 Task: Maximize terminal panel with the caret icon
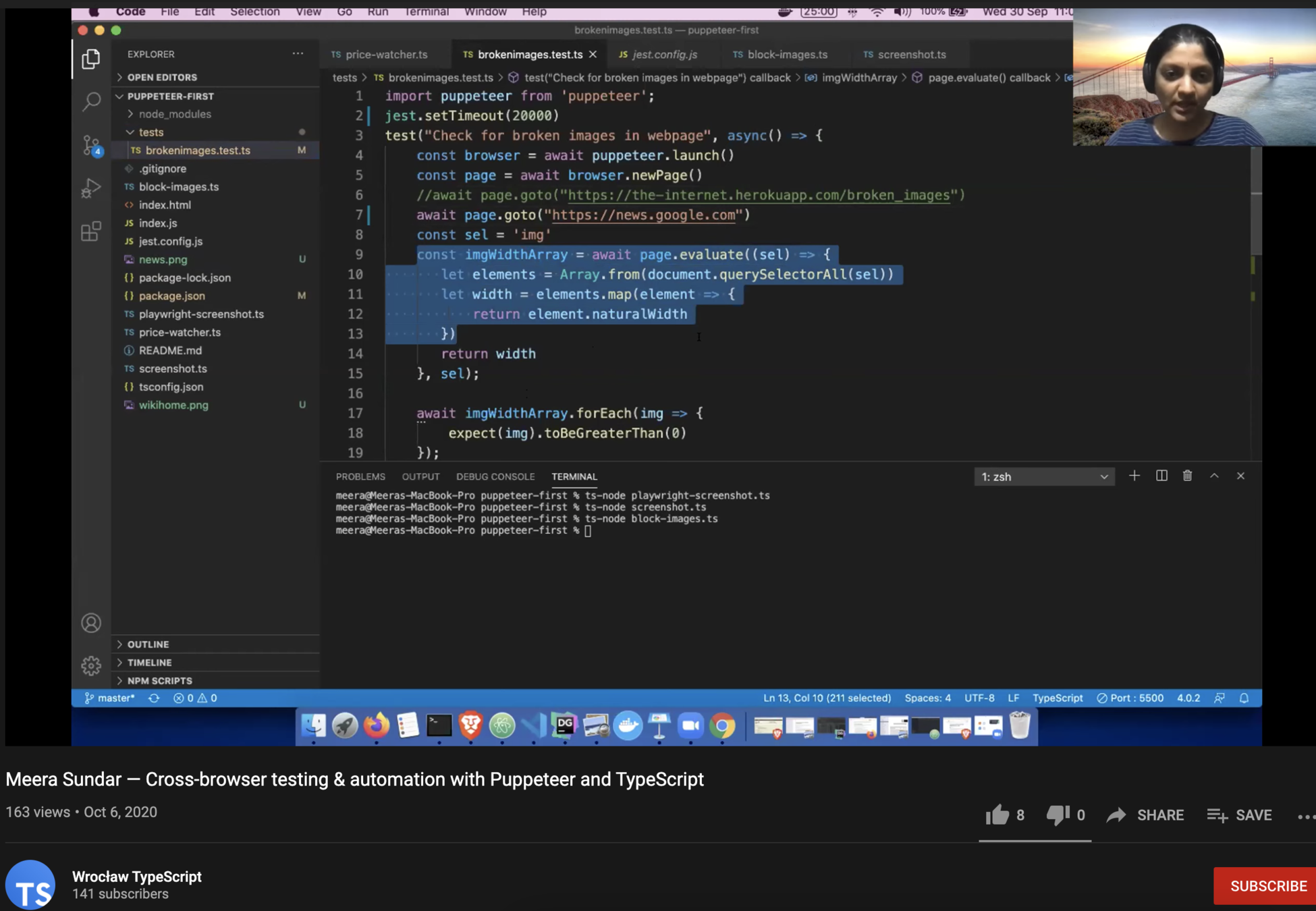coord(1214,476)
